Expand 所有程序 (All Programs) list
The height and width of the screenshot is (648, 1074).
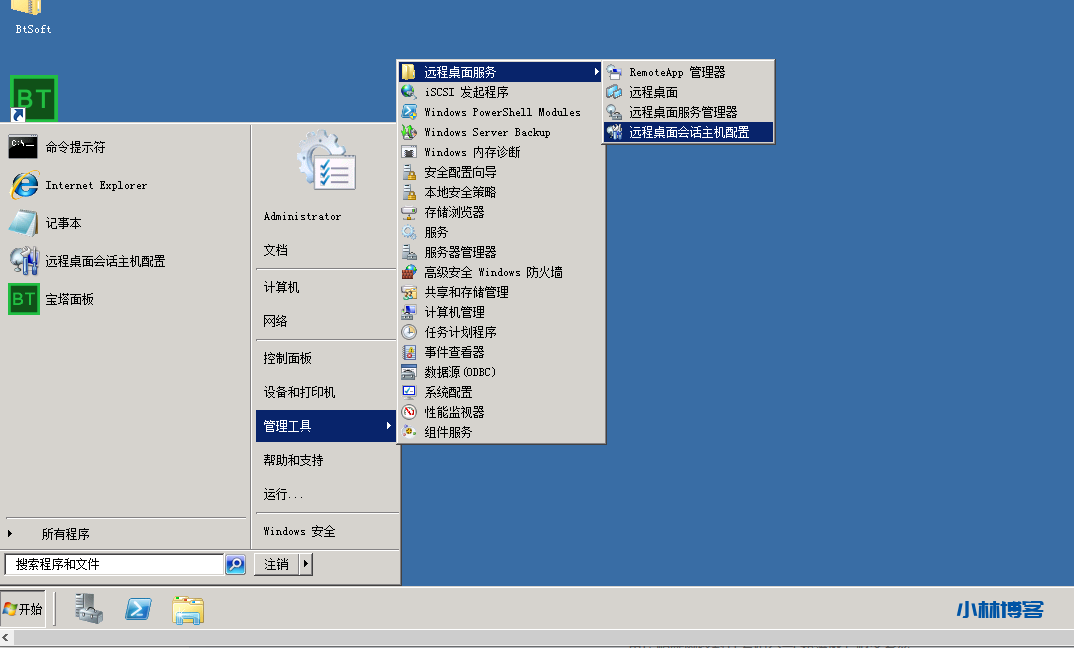[65, 534]
